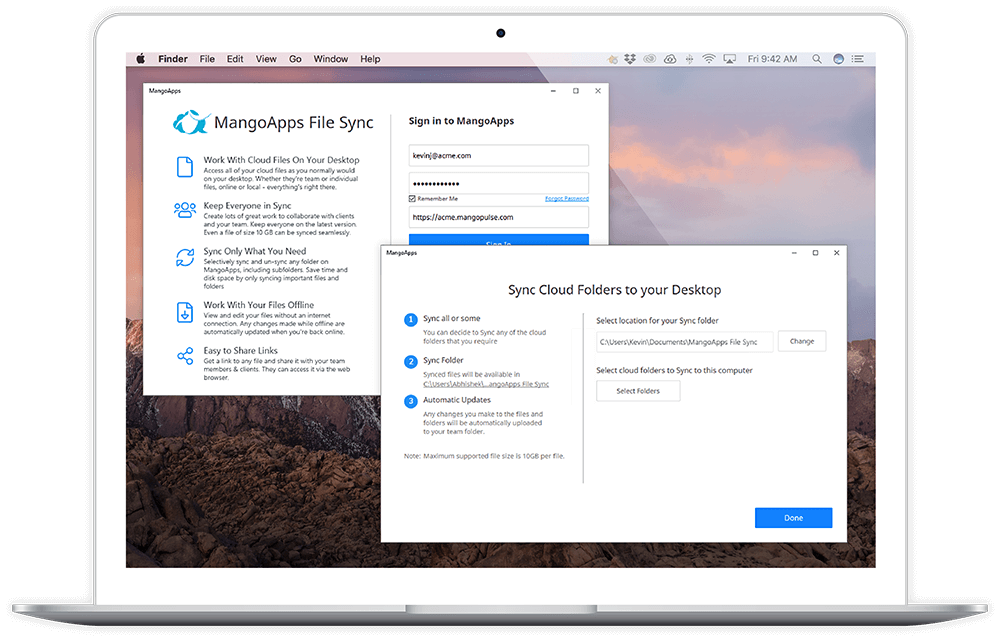
Task: Click the document icon beside Work With Cloud Files
Action: click(185, 166)
